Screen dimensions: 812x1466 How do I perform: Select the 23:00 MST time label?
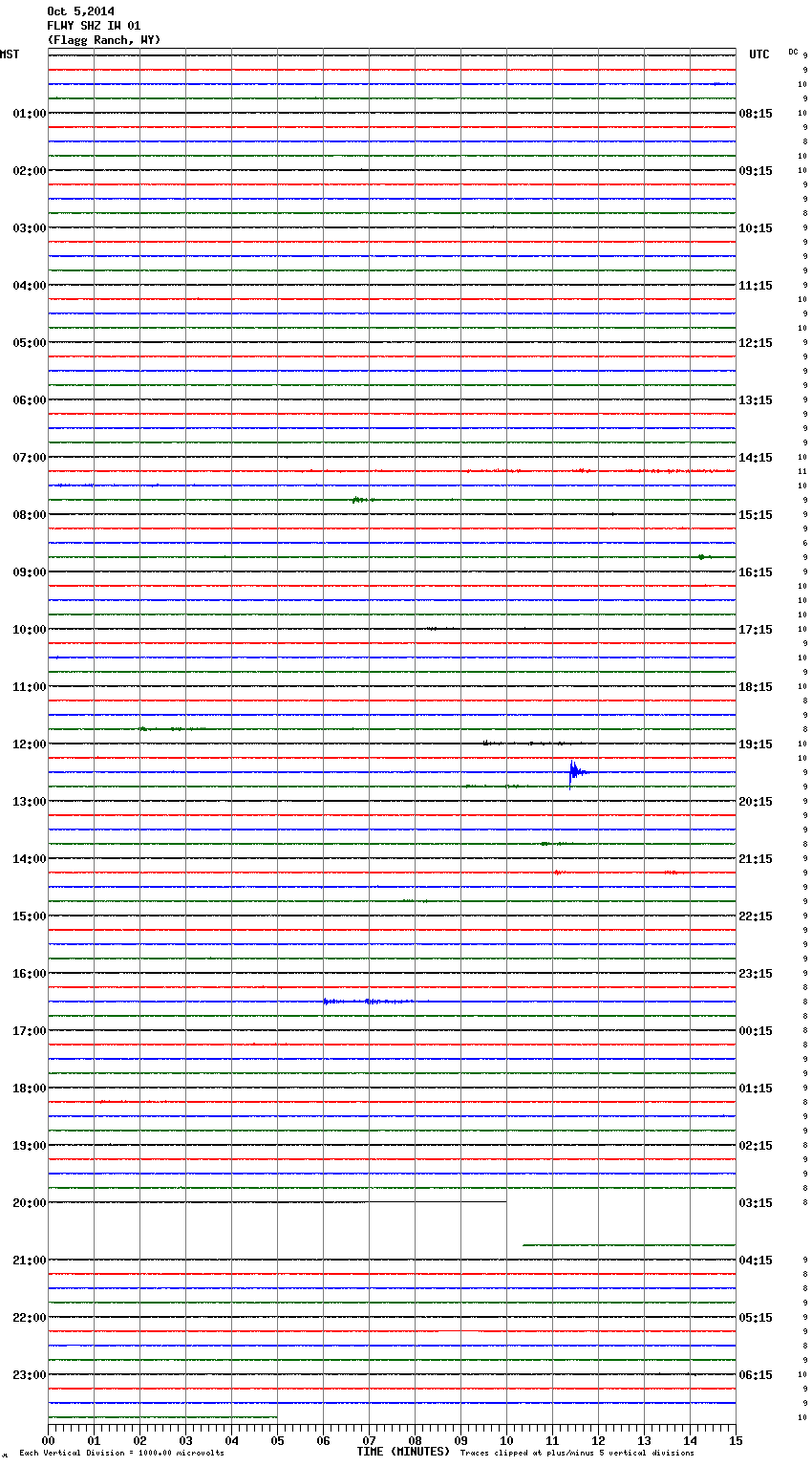[x=29, y=1375]
